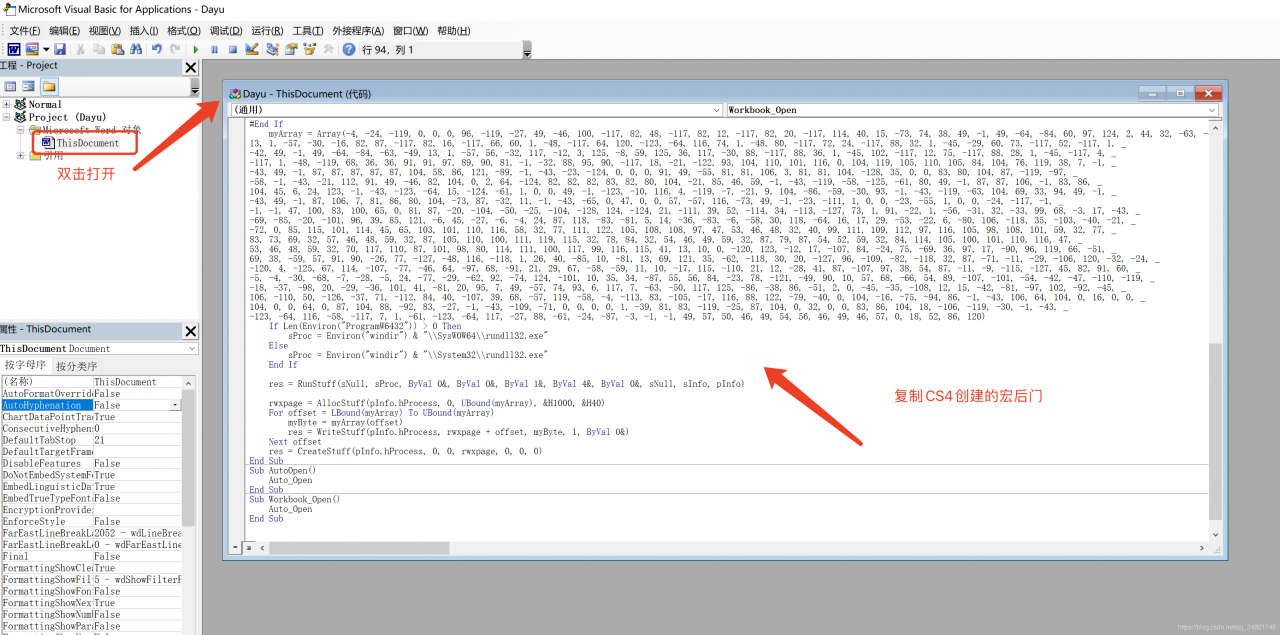This screenshot has height=635, width=1280.
Task: Open the 工具(T) menu
Action: pos(308,31)
